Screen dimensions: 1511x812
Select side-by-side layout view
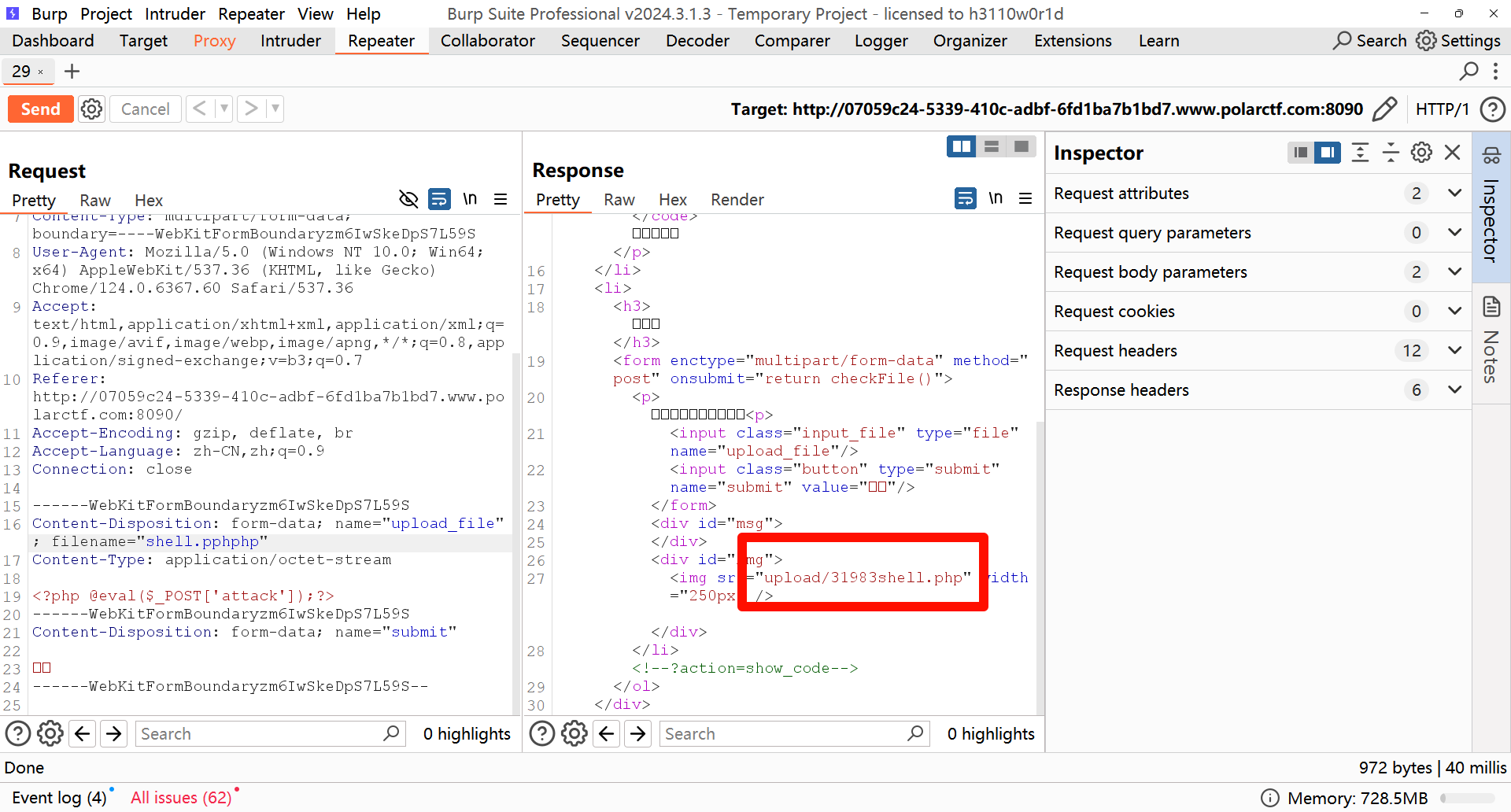pyautogui.click(x=961, y=146)
